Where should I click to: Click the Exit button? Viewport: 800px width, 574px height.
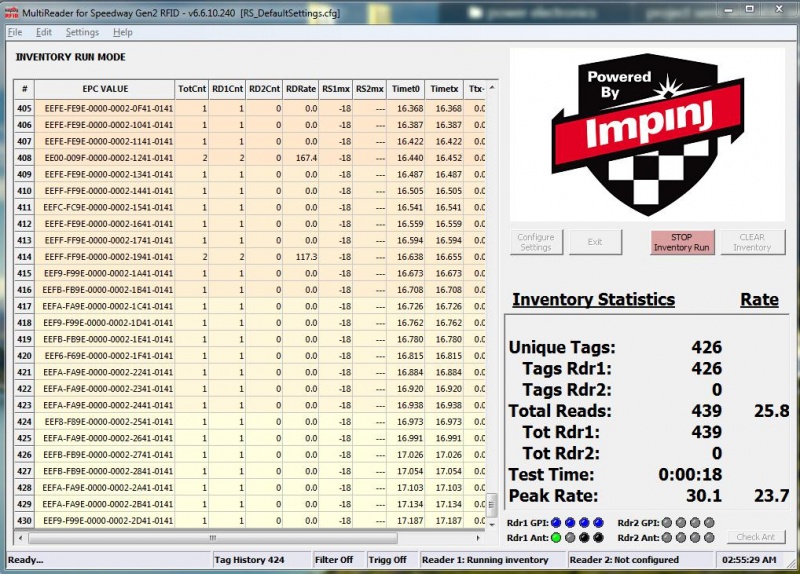click(595, 242)
